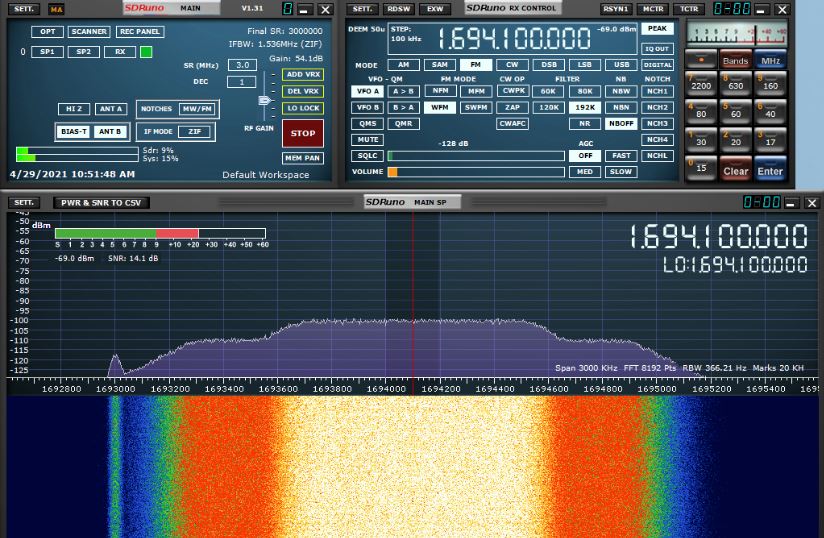Viewport: 824px width, 538px height.
Task: Open the EXW panel
Action: click(x=435, y=9)
